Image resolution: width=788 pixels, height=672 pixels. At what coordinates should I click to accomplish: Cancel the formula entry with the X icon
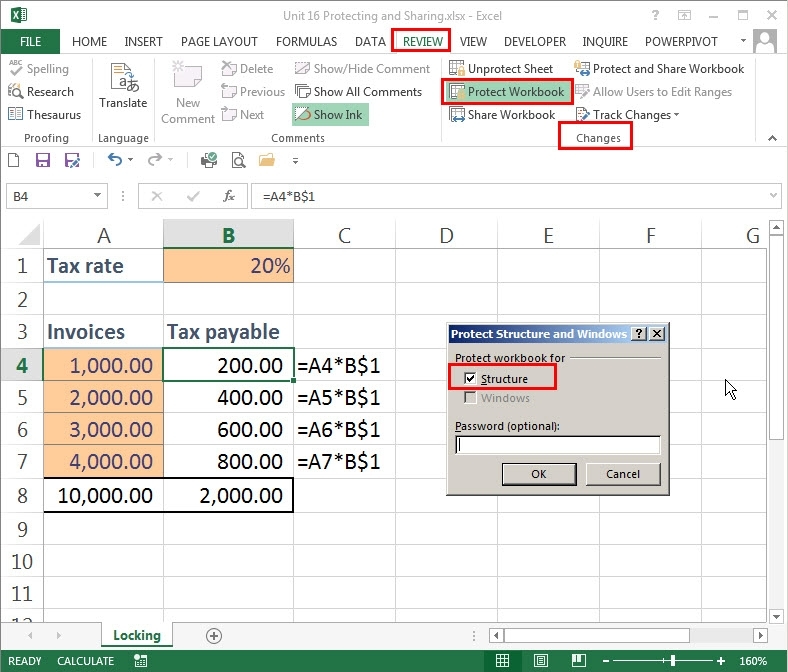157,196
